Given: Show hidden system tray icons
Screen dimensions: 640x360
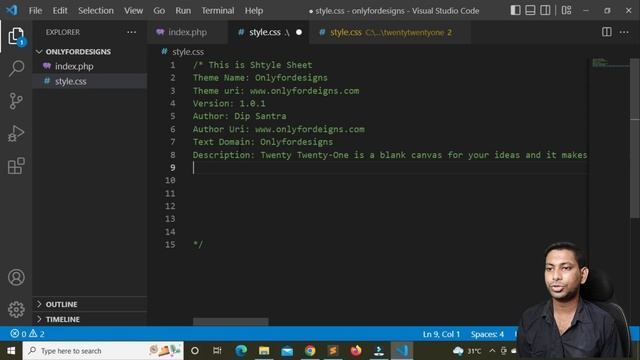Looking at the screenshot, I should tap(492, 351).
